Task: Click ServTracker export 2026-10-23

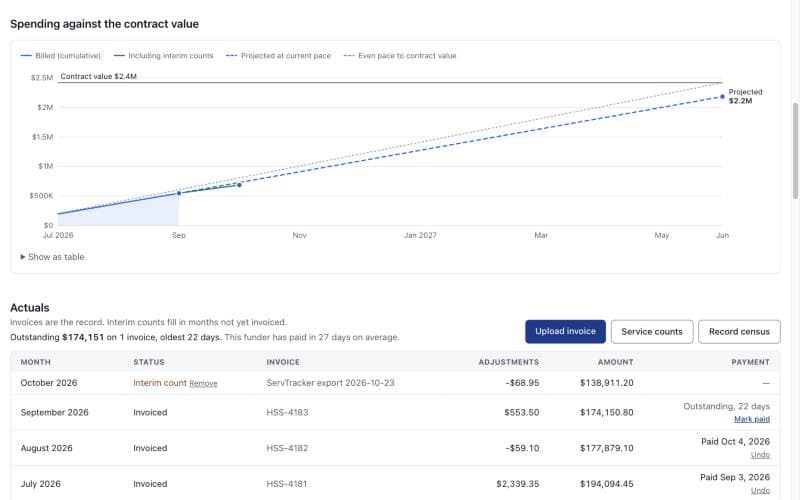Action: [330, 383]
